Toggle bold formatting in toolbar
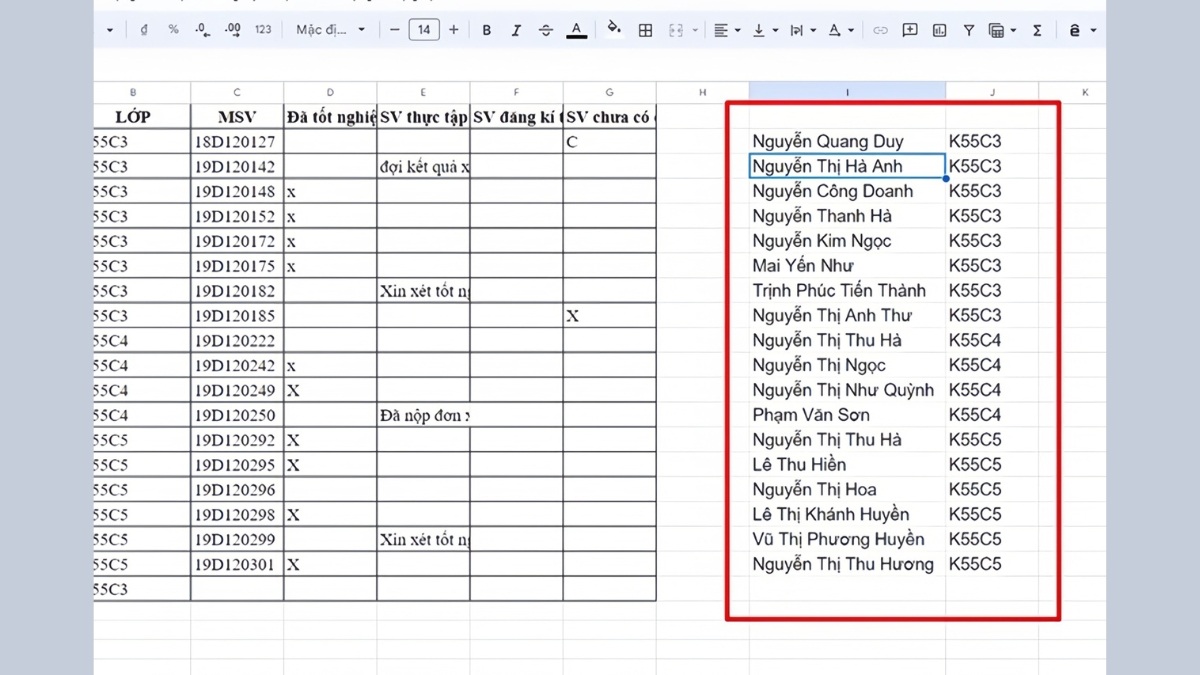Screen dimensions: 1200x675 tap(487, 30)
